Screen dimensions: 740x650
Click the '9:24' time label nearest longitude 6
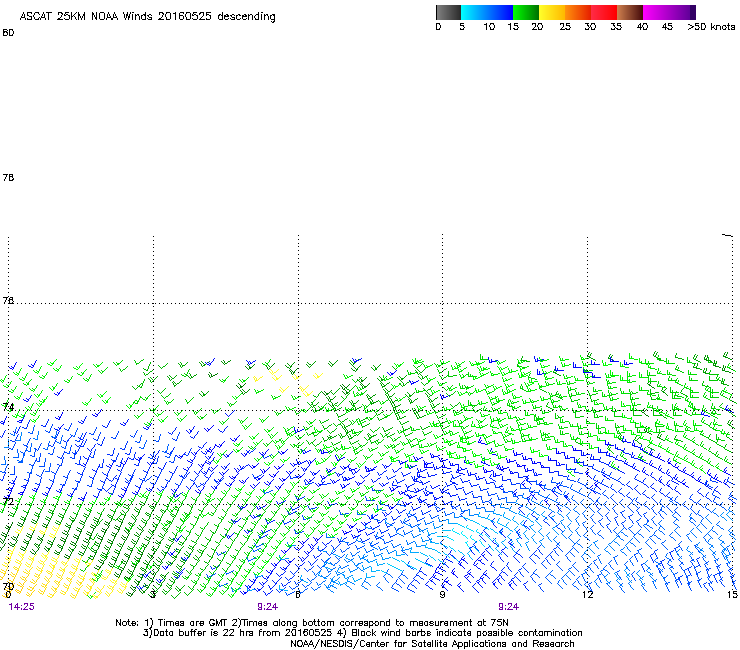(268, 607)
